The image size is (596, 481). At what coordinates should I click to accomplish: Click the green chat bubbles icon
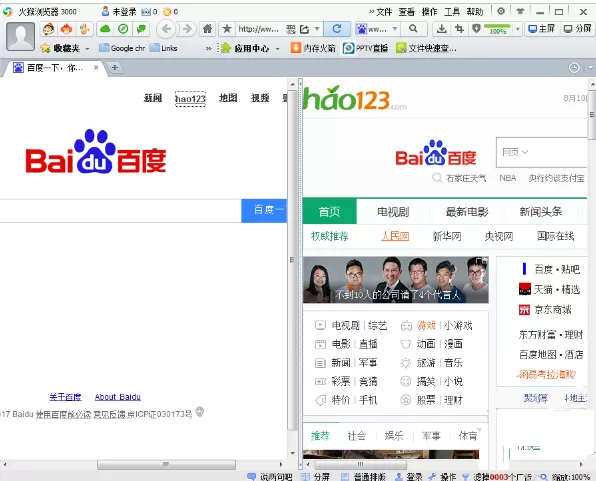click(x=141, y=29)
